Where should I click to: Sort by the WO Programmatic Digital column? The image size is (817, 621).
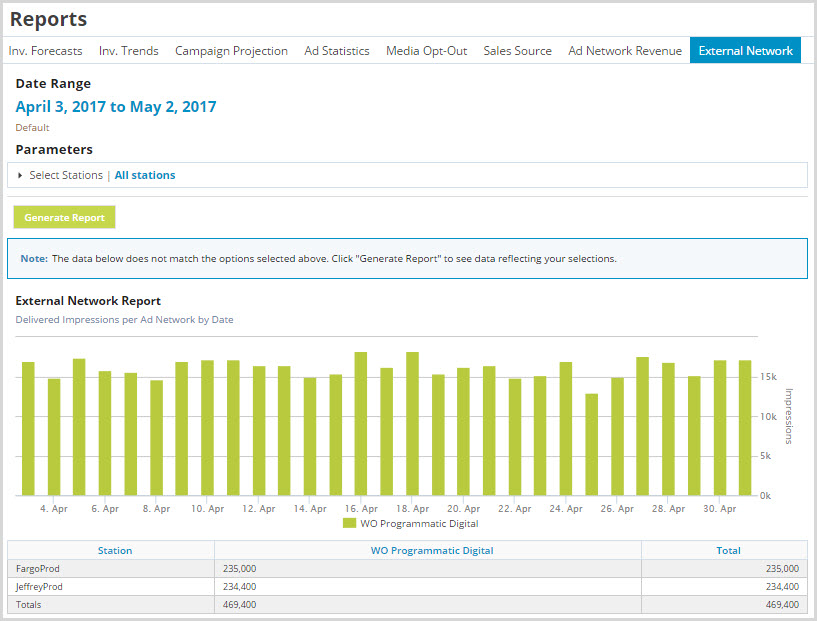click(432, 549)
